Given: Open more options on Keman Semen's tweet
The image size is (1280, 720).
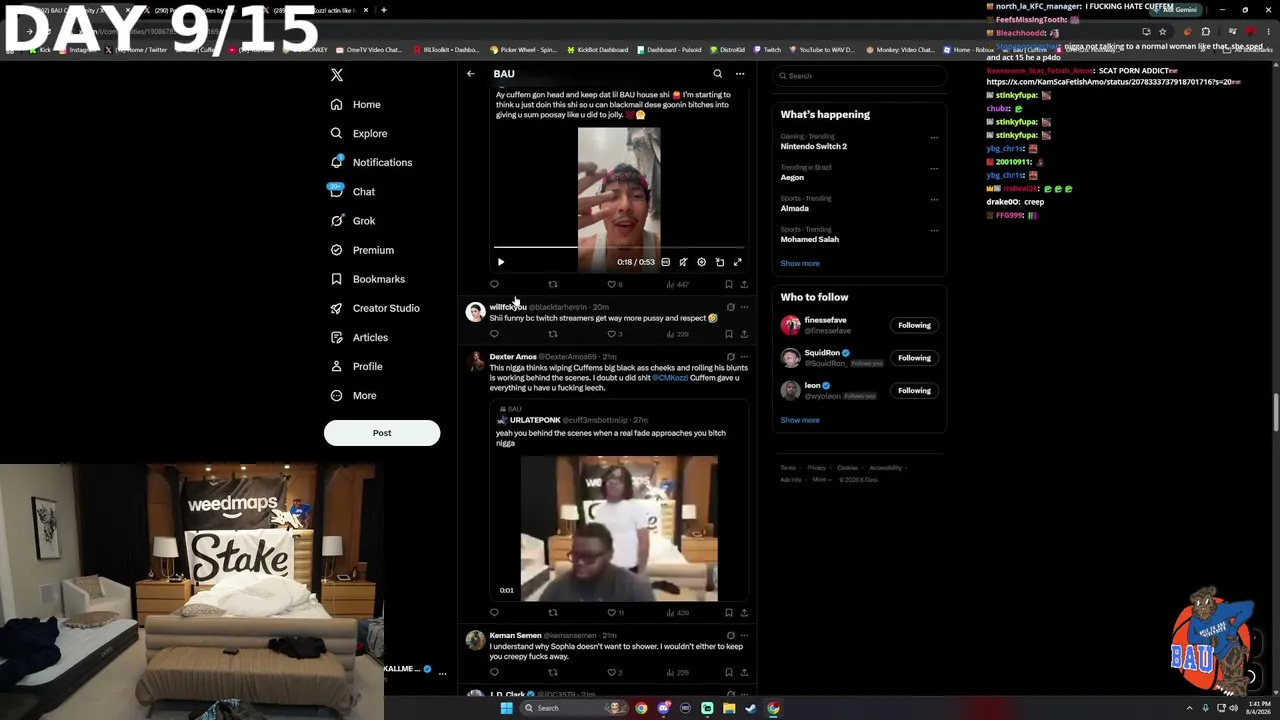Looking at the screenshot, I should pyautogui.click(x=743, y=635).
